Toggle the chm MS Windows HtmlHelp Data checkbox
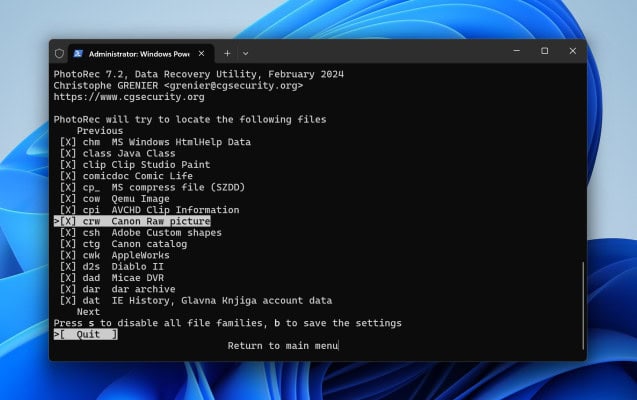 (x=68, y=142)
